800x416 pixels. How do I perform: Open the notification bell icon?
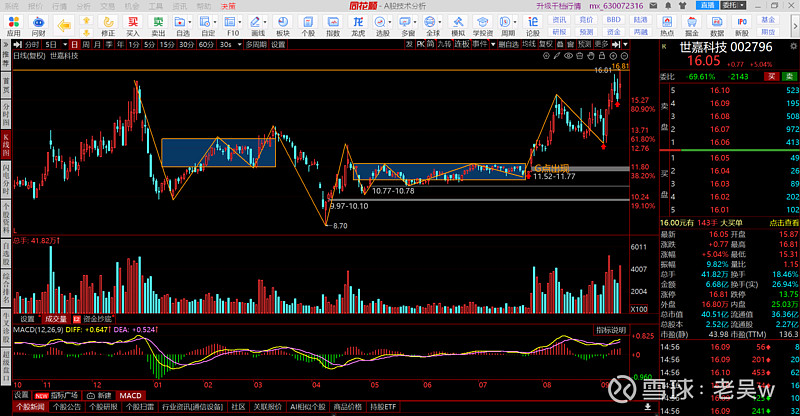coord(668,6)
